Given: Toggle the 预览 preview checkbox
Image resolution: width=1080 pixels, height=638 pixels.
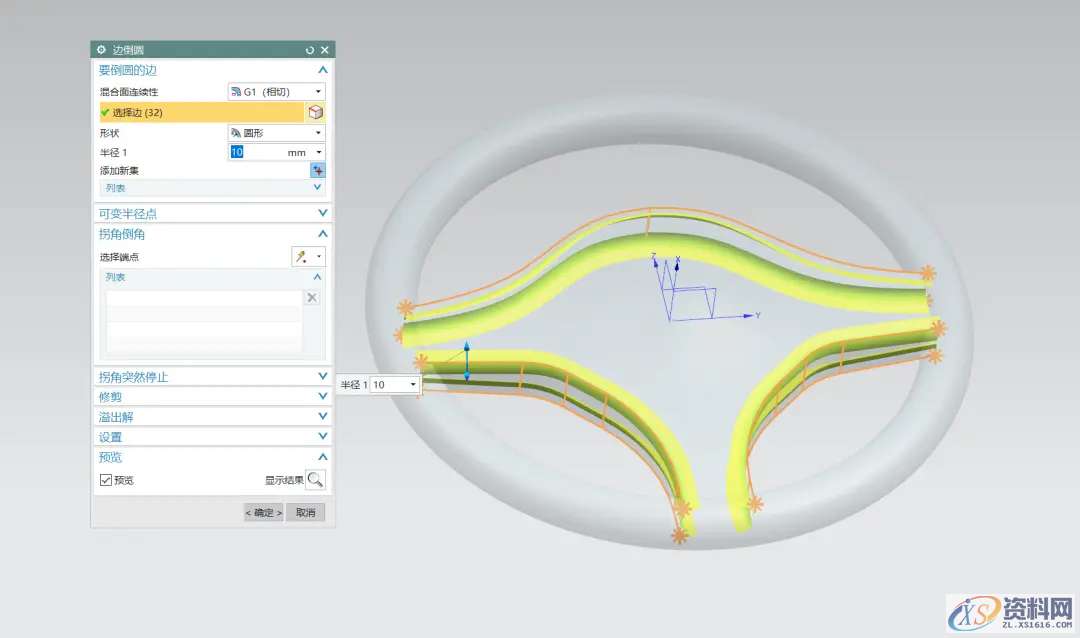Looking at the screenshot, I should [x=106, y=480].
